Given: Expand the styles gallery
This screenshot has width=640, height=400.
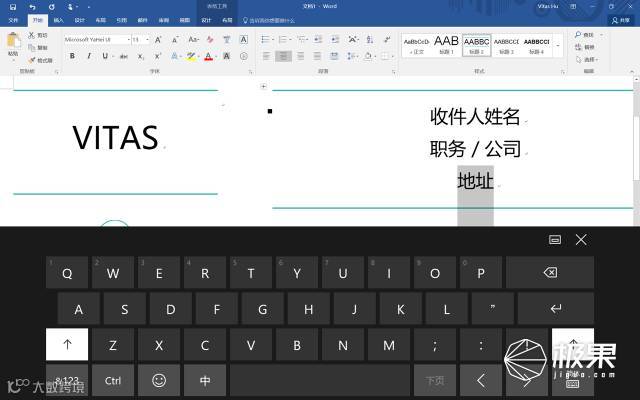Looking at the screenshot, I should pos(558,45).
